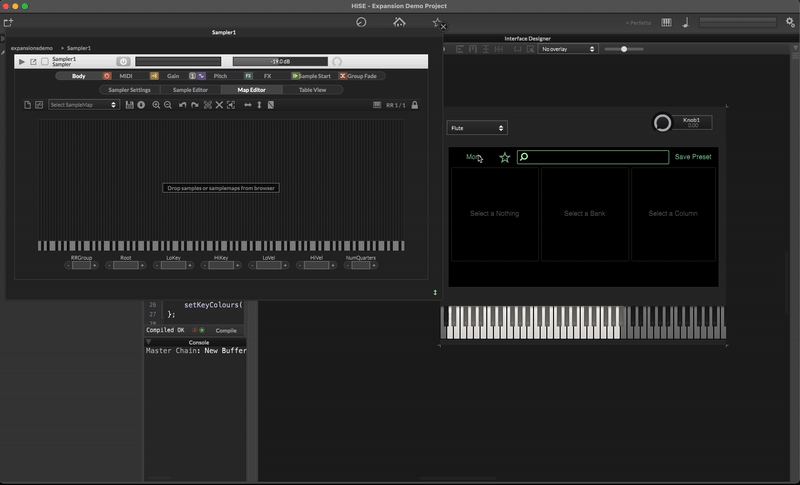Click the new sample map page icon
800x485 pixels.
[28, 105]
